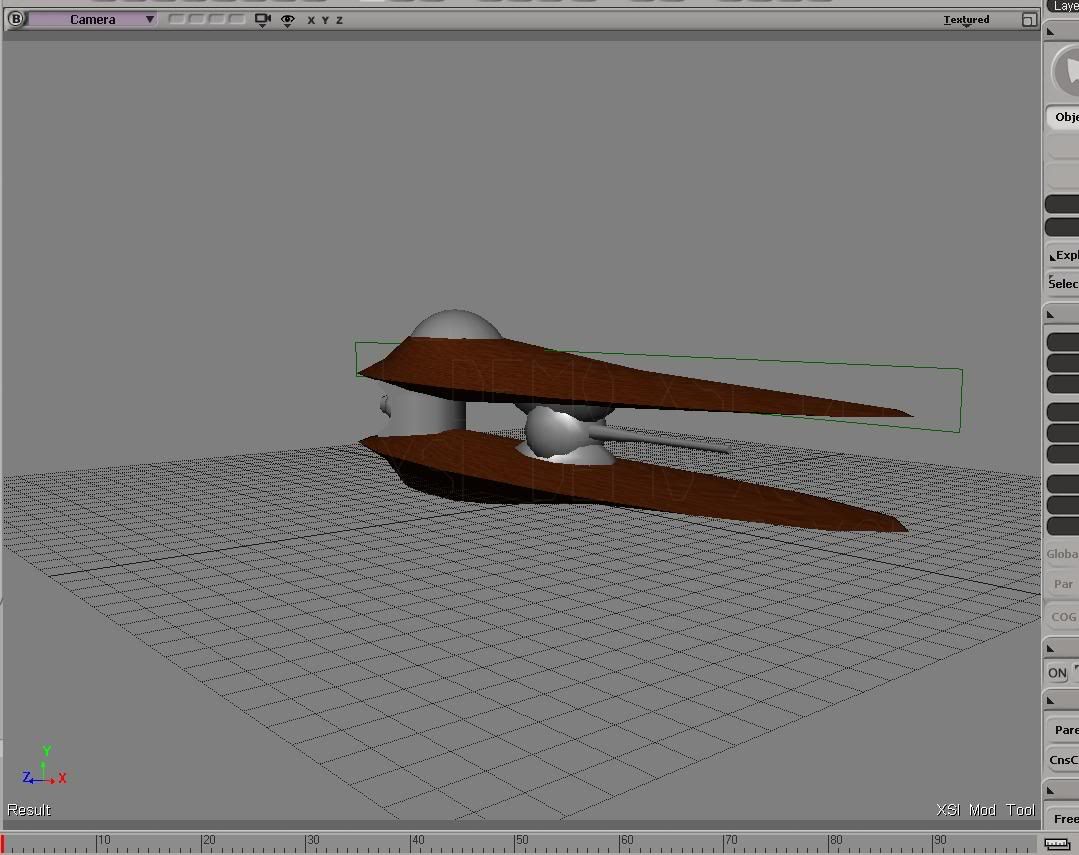Toggle the COG button

tap(1062, 617)
